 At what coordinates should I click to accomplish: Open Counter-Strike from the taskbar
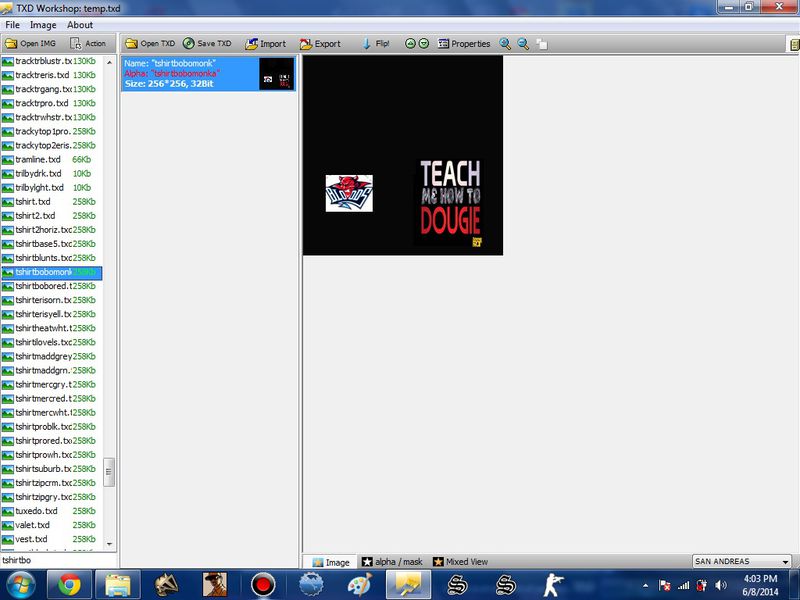[553, 585]
